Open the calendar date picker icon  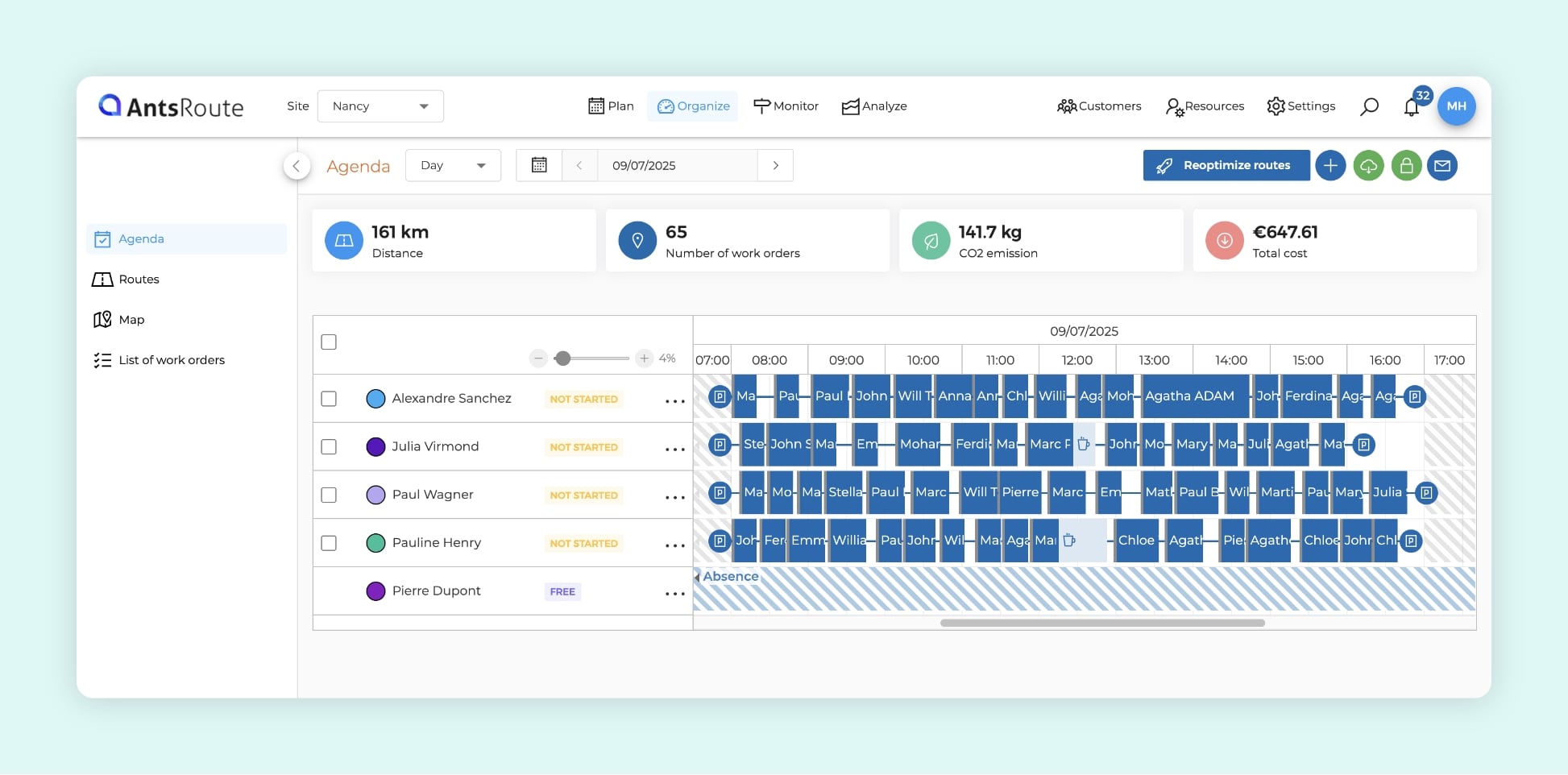(539, 165)
